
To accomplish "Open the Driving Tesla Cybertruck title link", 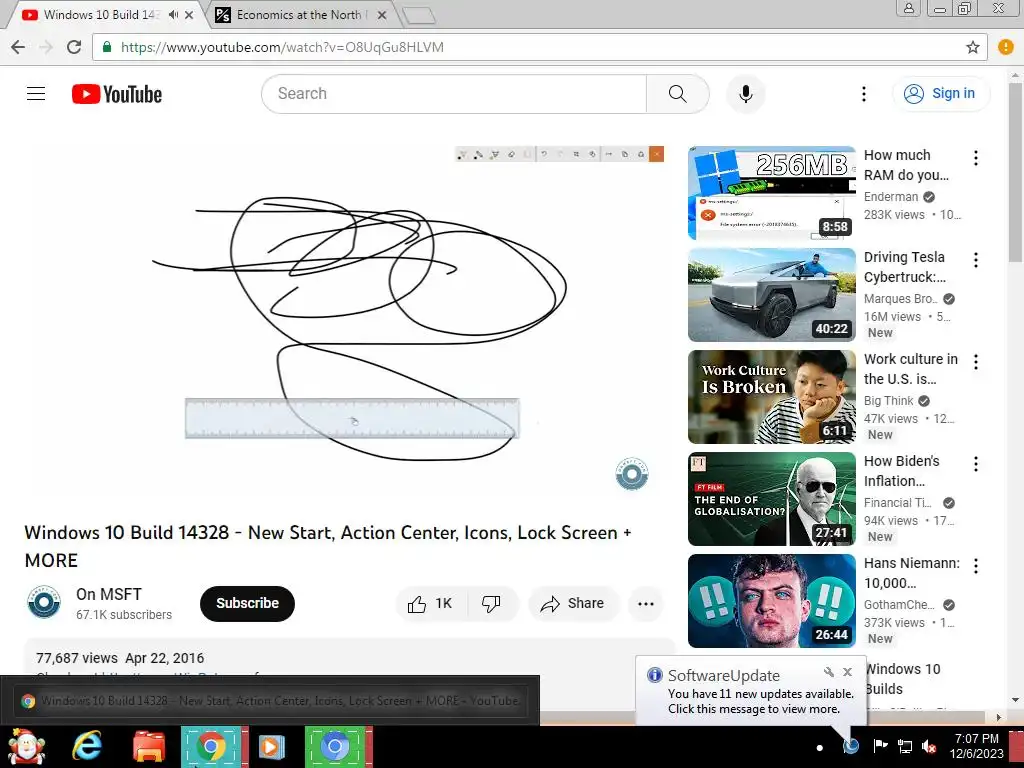I will [x=904, y=266].
